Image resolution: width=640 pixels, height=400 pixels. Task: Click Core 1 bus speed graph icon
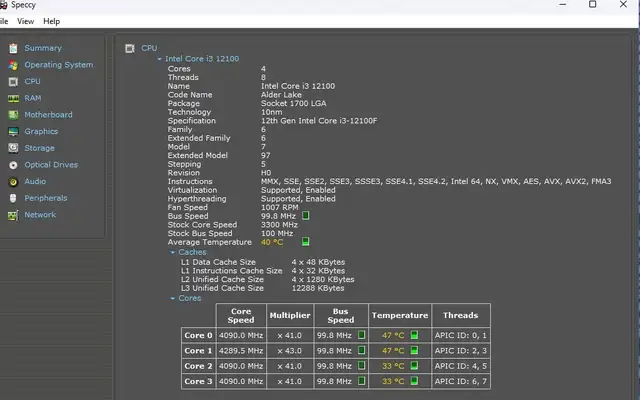coord(361,350)
